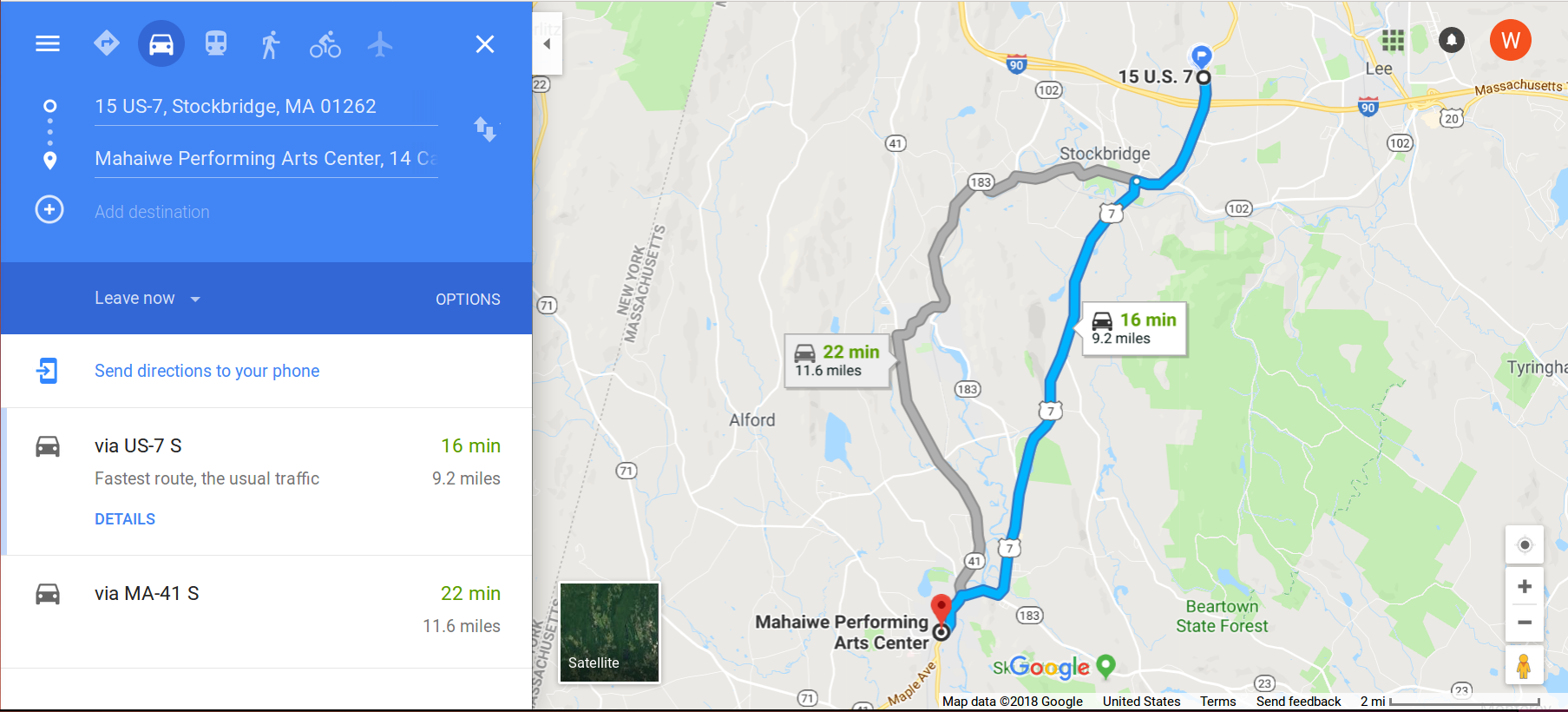Expand the Leave now dropdown
The width and height of the screenshot is (1568, 712).
point(148,299)
